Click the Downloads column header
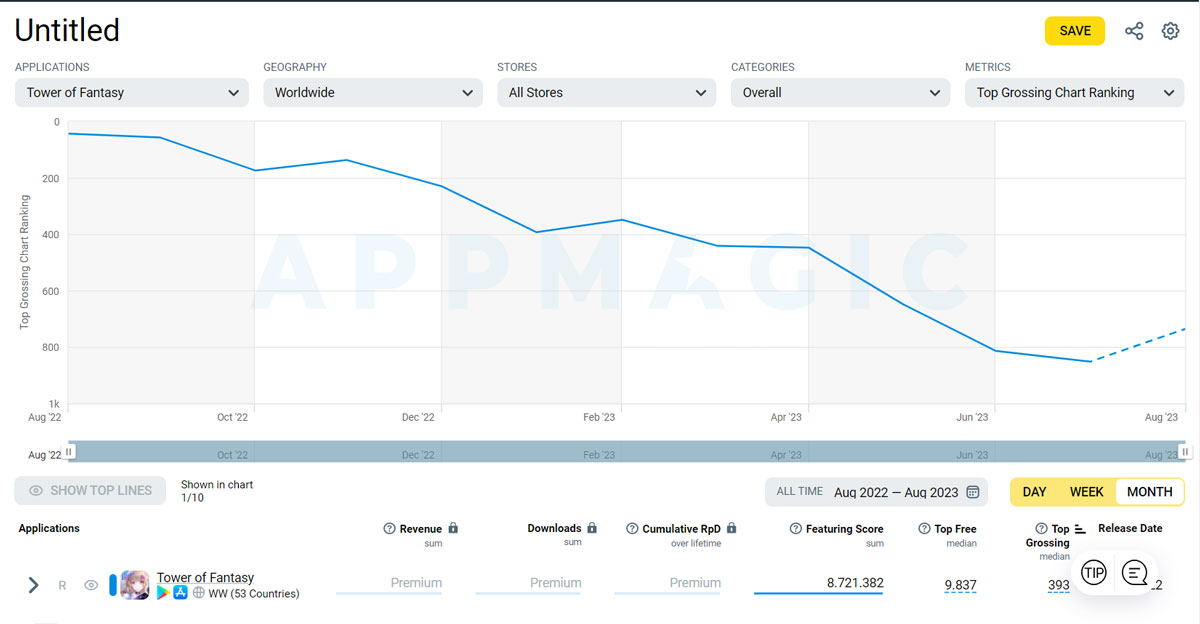Screen dimensions: 1200x624 coord(554,528)
